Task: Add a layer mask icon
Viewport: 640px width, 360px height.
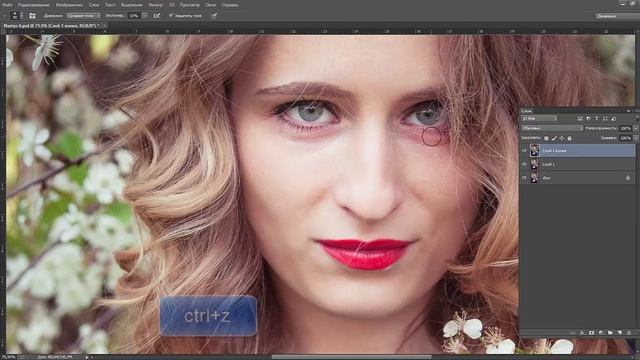Action: coord(591,333)
